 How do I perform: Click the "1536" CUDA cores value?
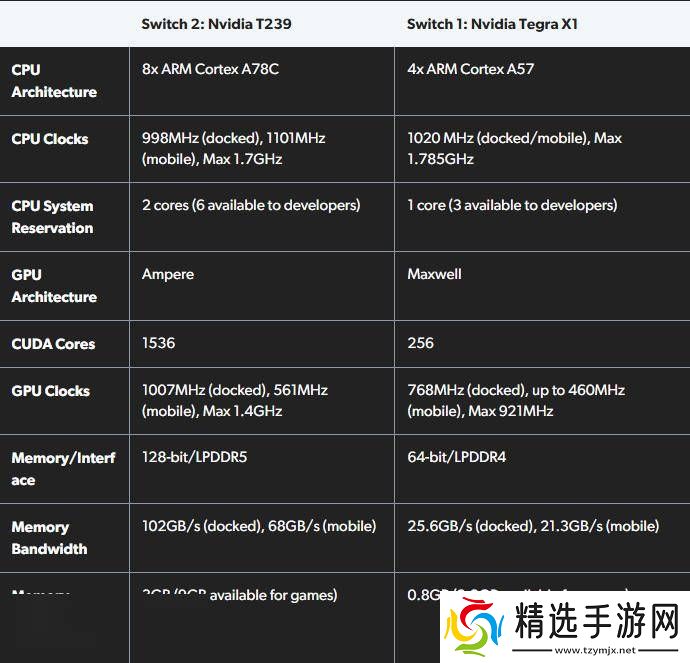(158, 343)
